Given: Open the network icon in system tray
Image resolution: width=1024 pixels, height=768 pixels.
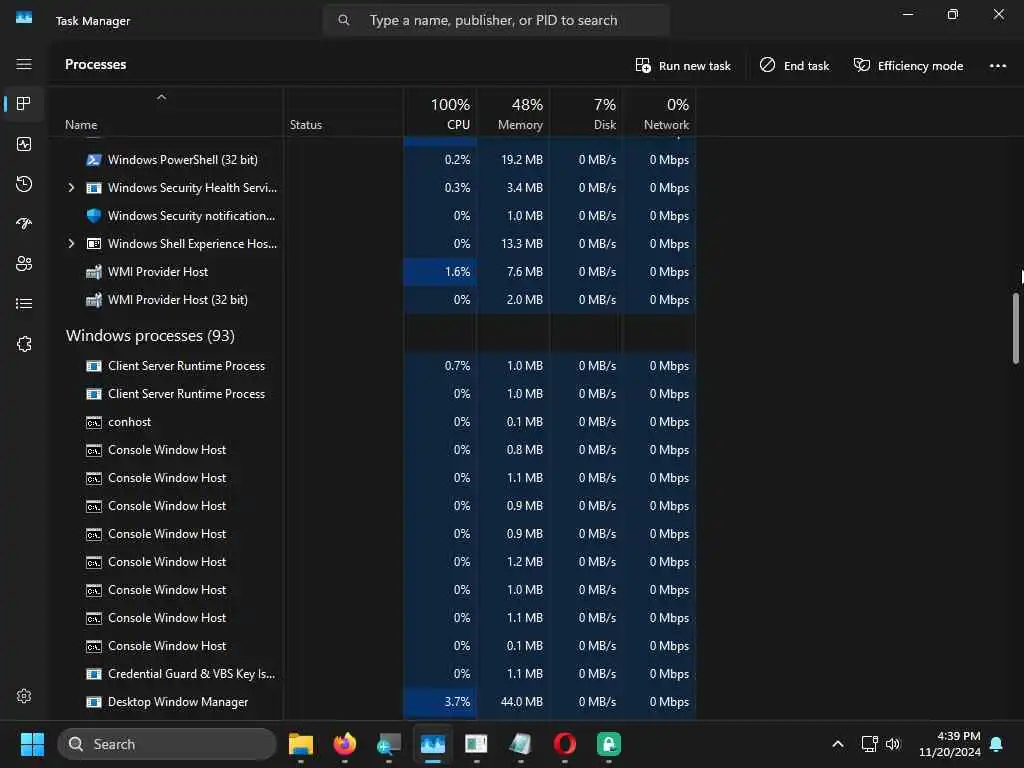Looking at the screenshot, I should point(869,744).
